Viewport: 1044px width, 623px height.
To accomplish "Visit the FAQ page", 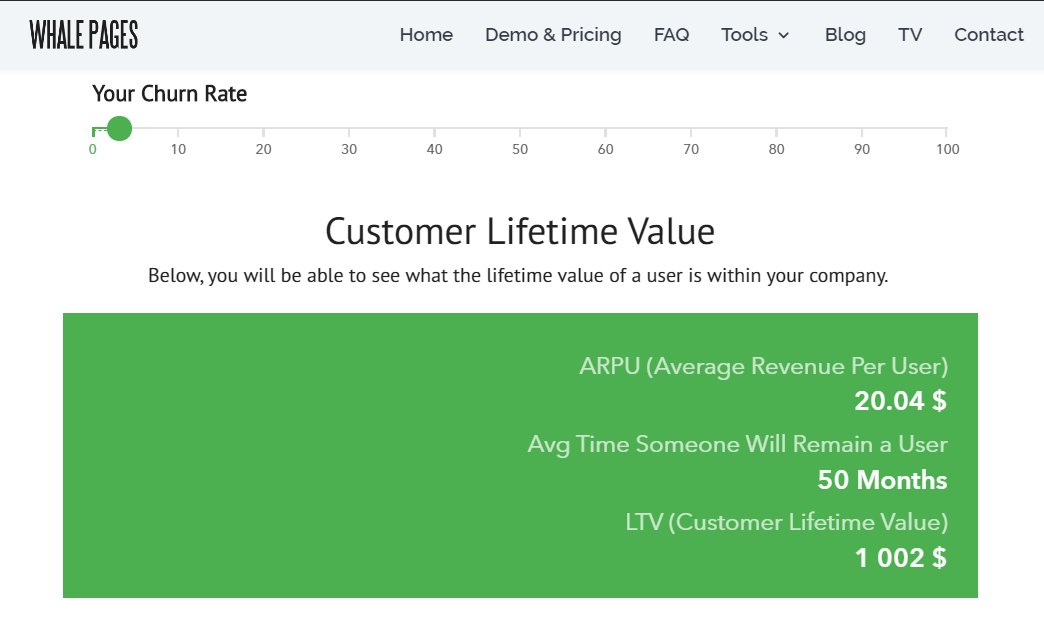I will point(671,35).
